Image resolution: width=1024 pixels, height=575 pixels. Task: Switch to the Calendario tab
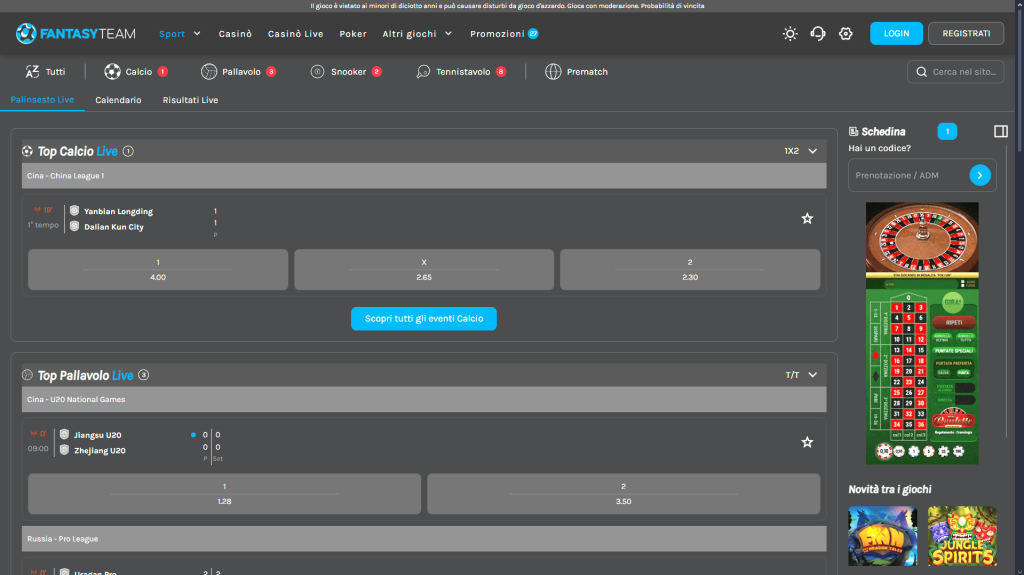click(118, 100)
